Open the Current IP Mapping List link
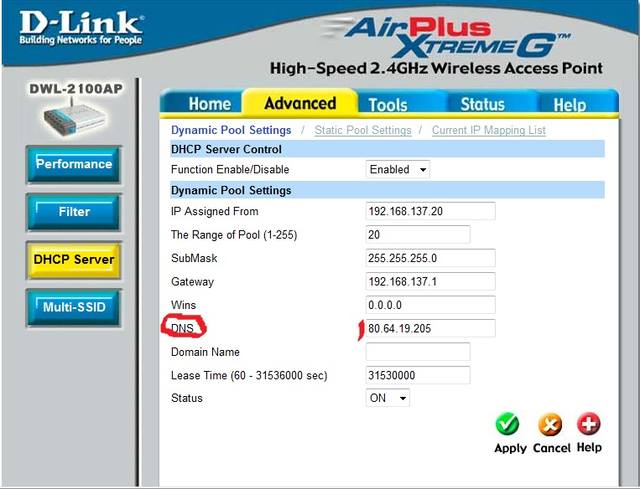The image size is (640, 489). [x=489, y=130]
